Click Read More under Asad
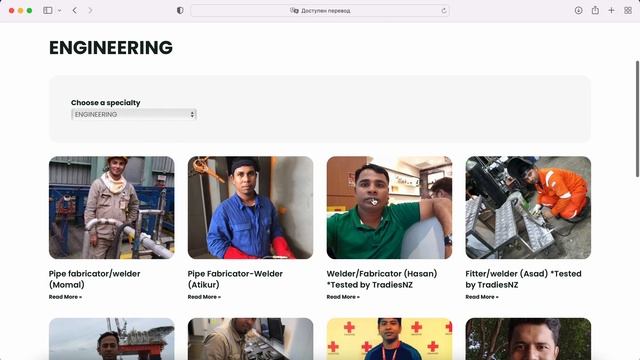The height and width of the screenshot is (360, 640). point(482,297)
